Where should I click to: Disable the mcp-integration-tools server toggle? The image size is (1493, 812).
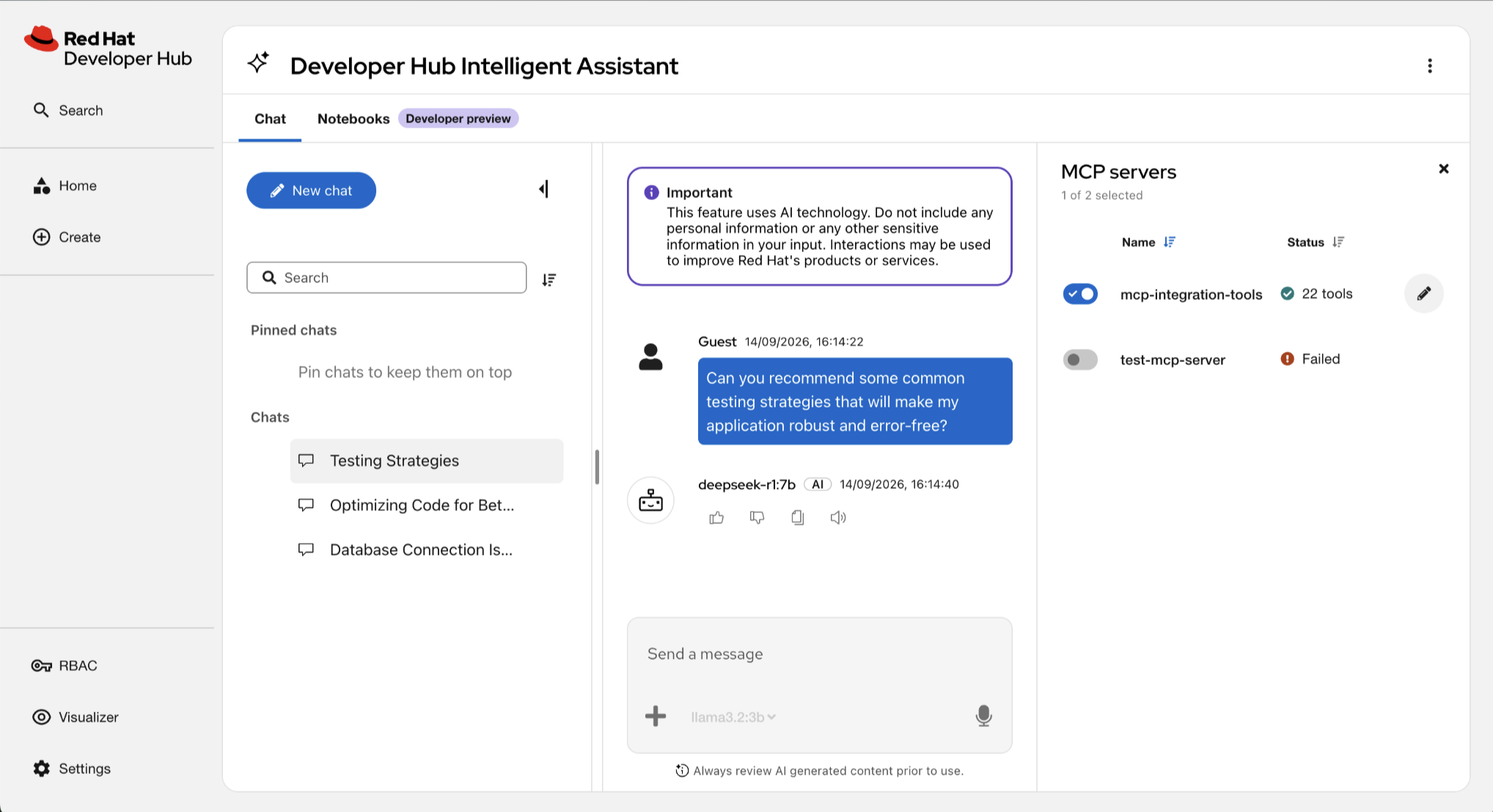(x=1080, y=294)
